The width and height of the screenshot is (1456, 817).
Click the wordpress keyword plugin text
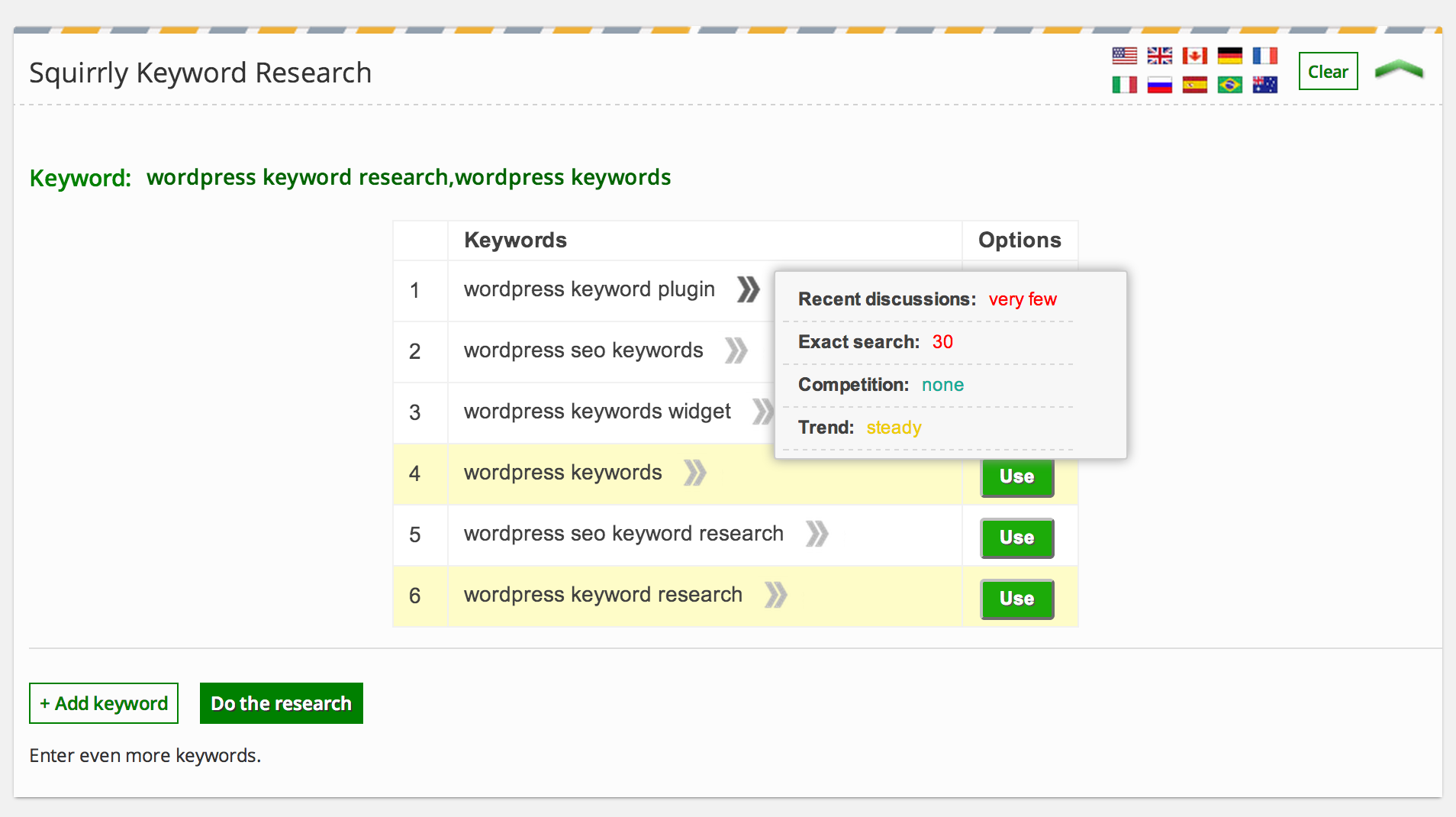(589, 289)
